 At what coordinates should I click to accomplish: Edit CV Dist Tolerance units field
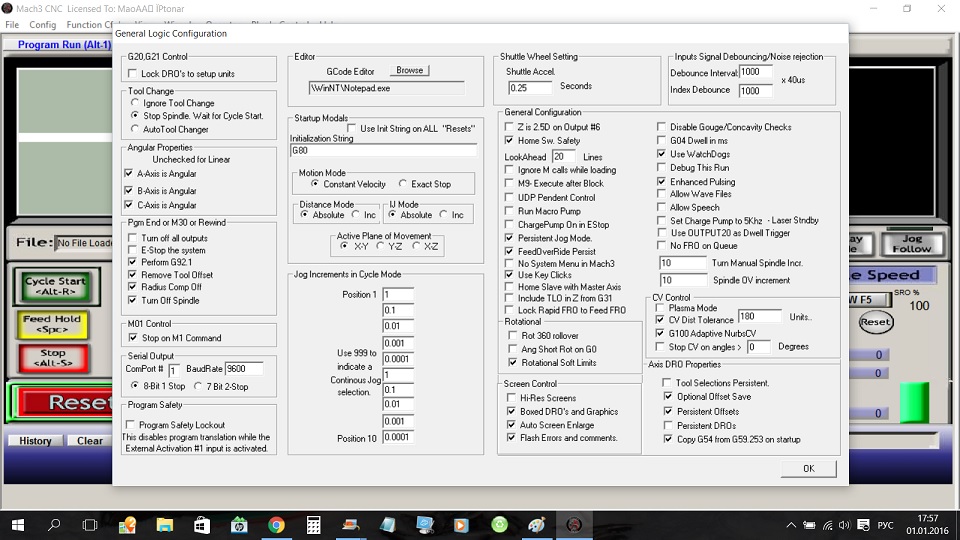(x=760, y=317)
